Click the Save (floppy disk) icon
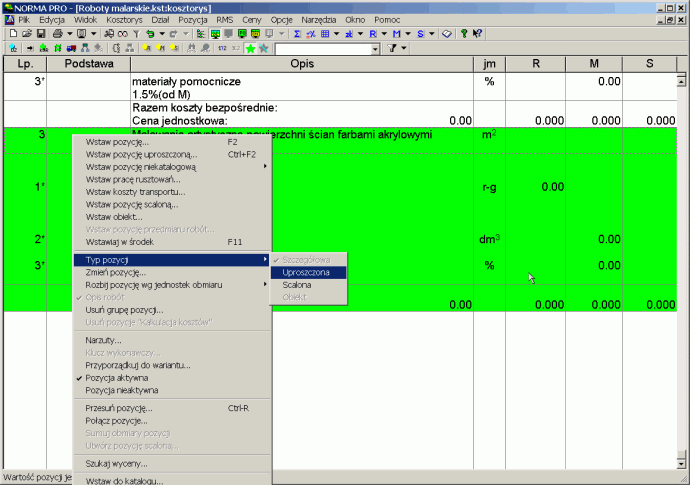Viewport: 690px width, 485px height. click(x=40, y=34)
